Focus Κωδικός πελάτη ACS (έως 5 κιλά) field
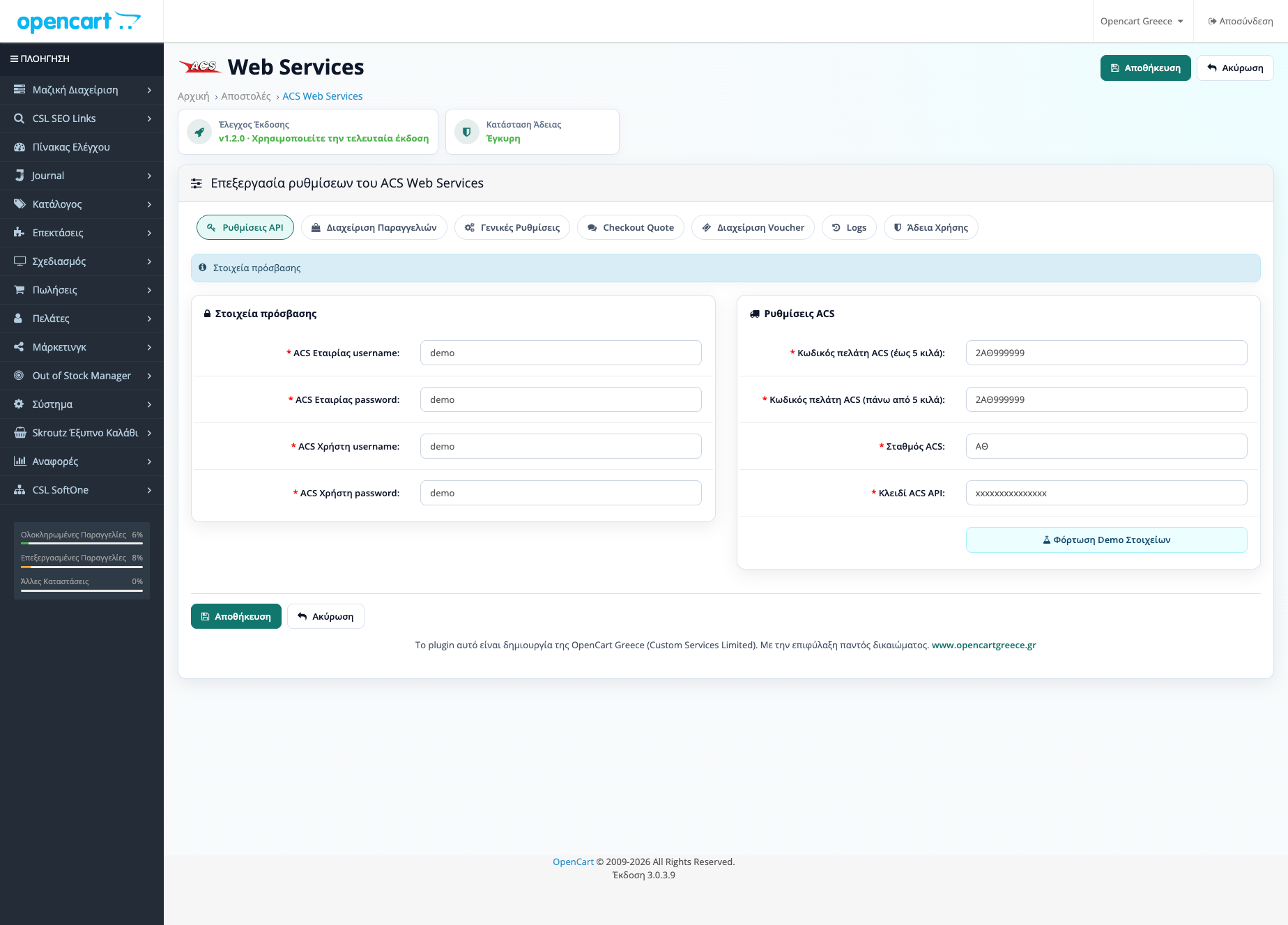The image size is (1288, 925). click(x=1107, y=353)
